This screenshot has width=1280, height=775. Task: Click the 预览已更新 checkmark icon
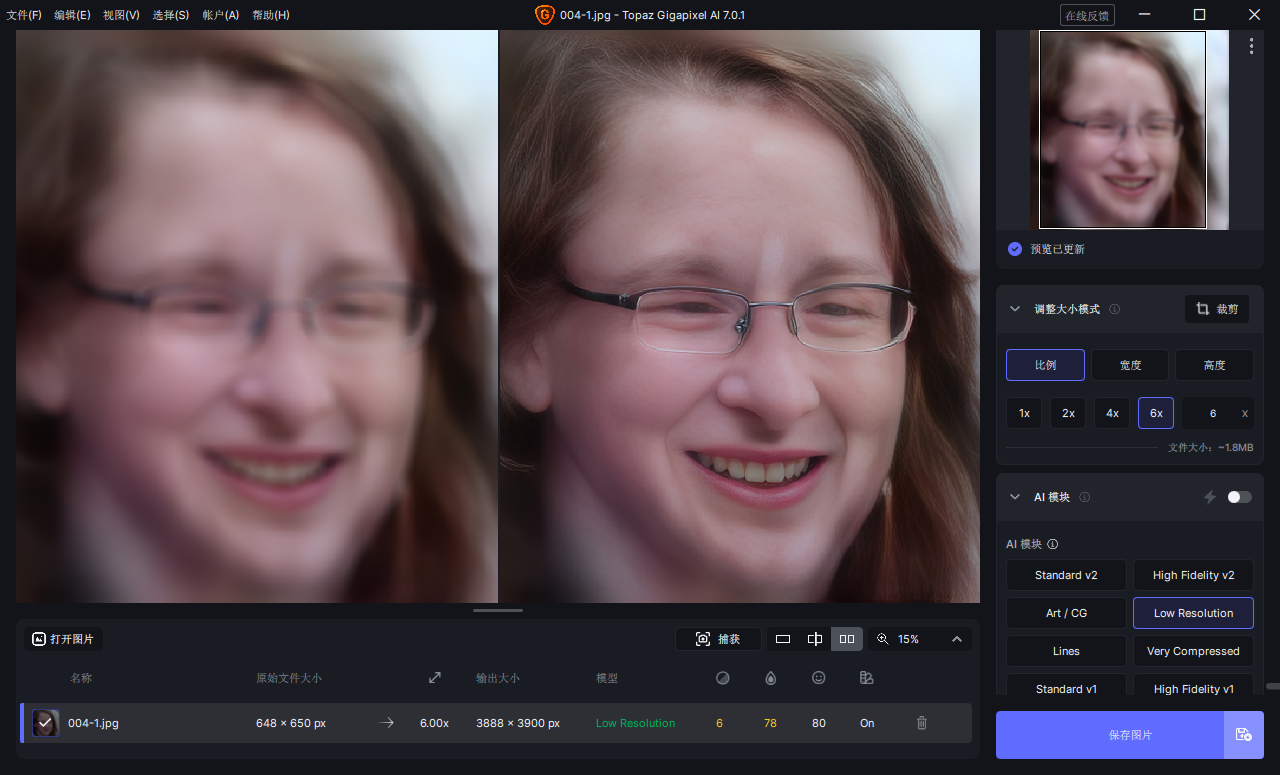tap(1015, 249)
